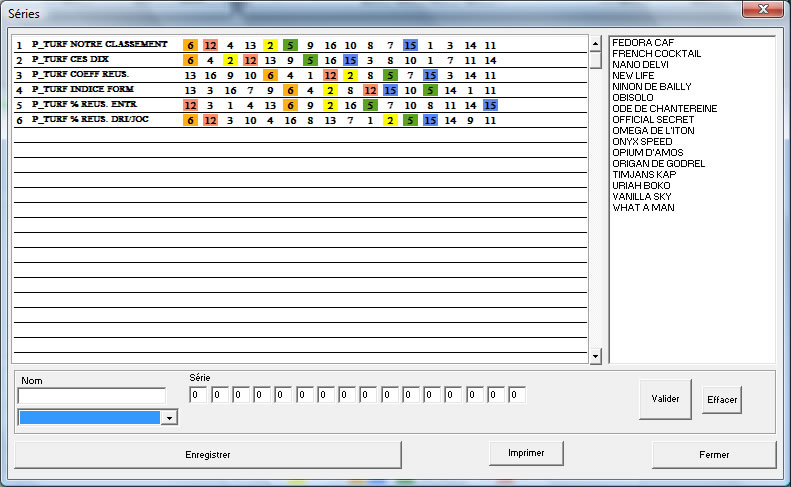Close dialog with the Fermer button
The width and height of the screenshot is (791, 487).
click(713, 454)
